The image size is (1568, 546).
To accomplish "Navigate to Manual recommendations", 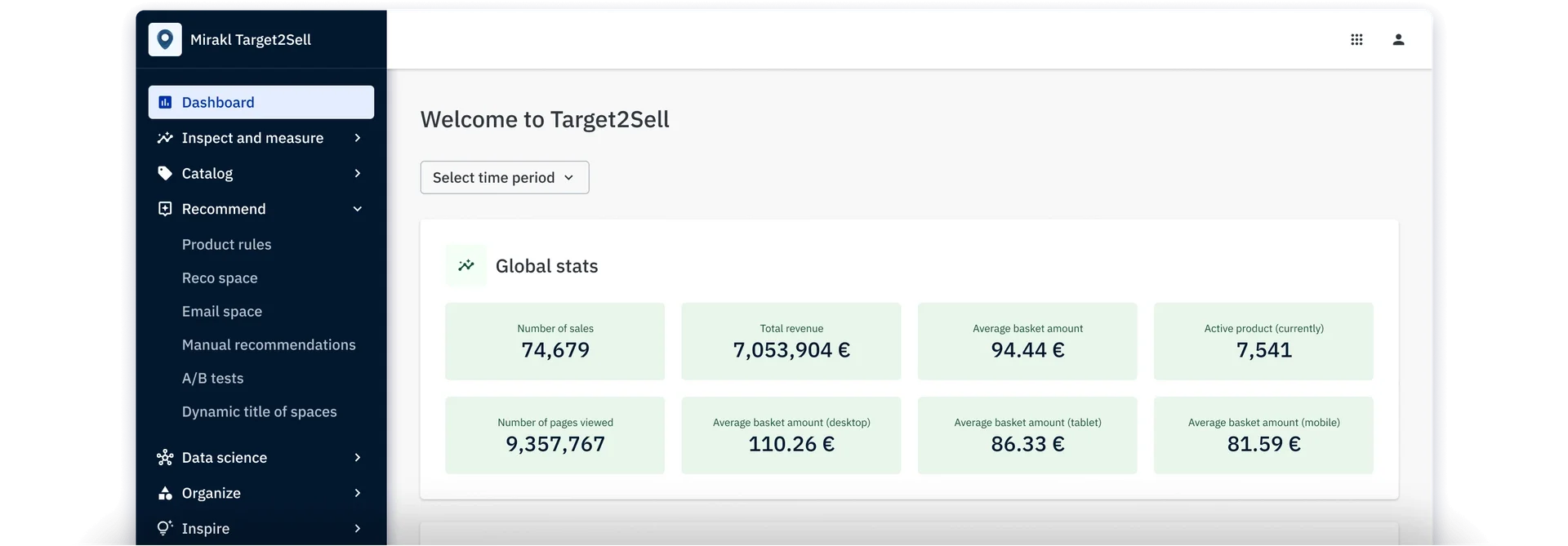I will coord(269,344).
